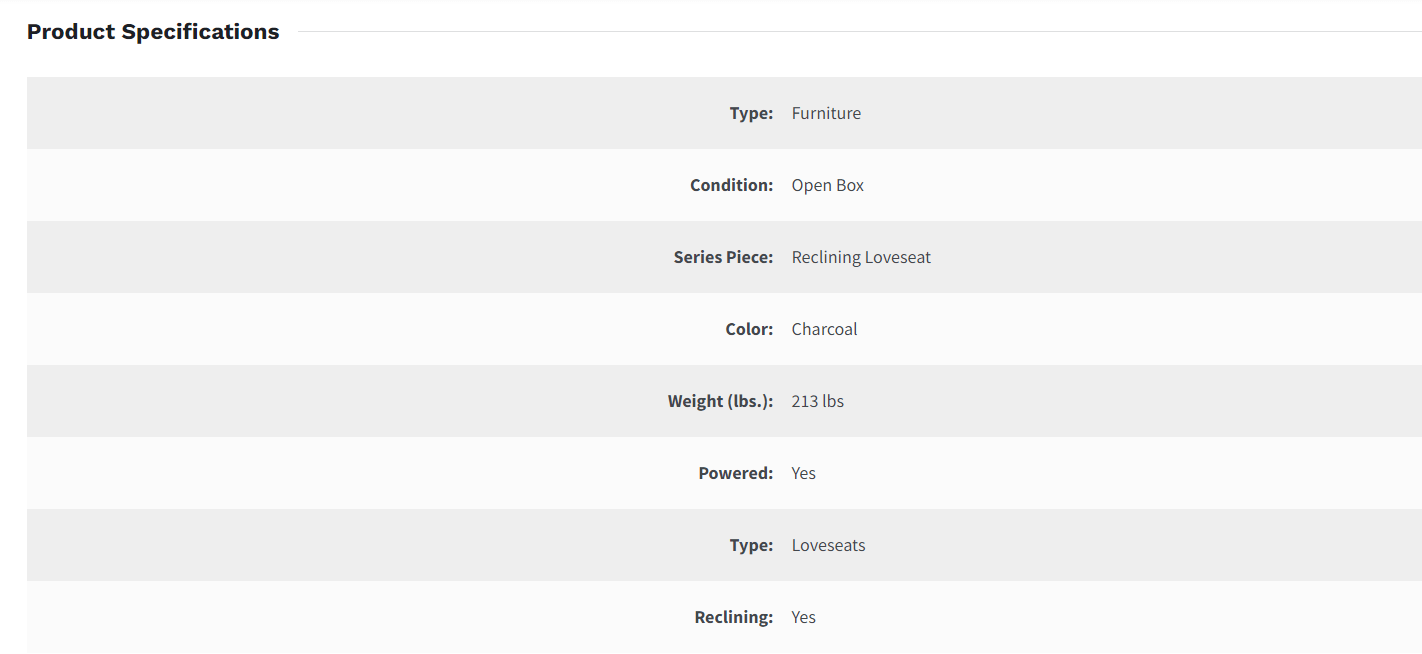
Task: Click the Color label
Action: point(749,329)
